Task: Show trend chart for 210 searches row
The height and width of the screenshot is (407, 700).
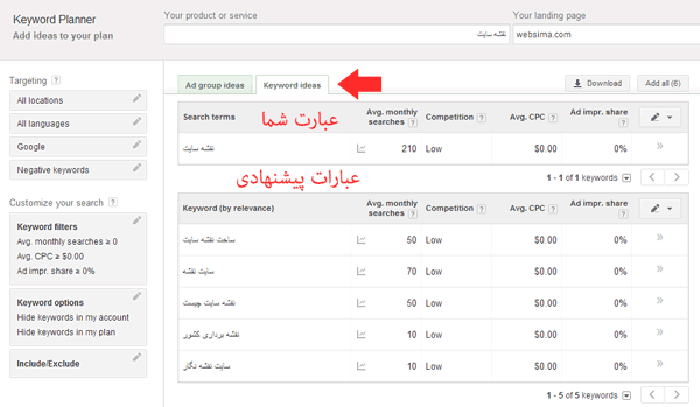Action: pyautogui.click(x=361, y=149)
